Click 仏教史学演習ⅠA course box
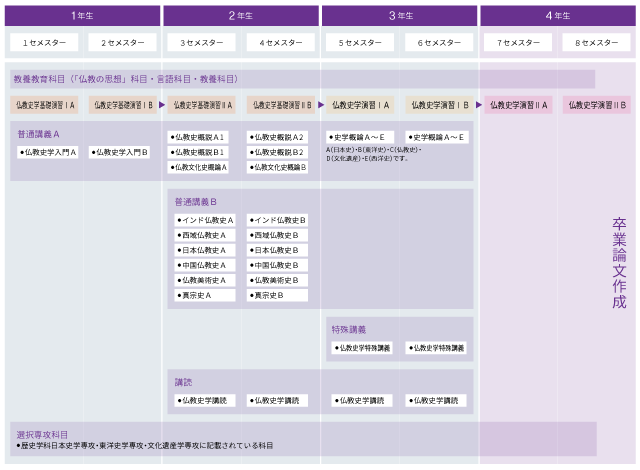 click(x=360, y=105)
